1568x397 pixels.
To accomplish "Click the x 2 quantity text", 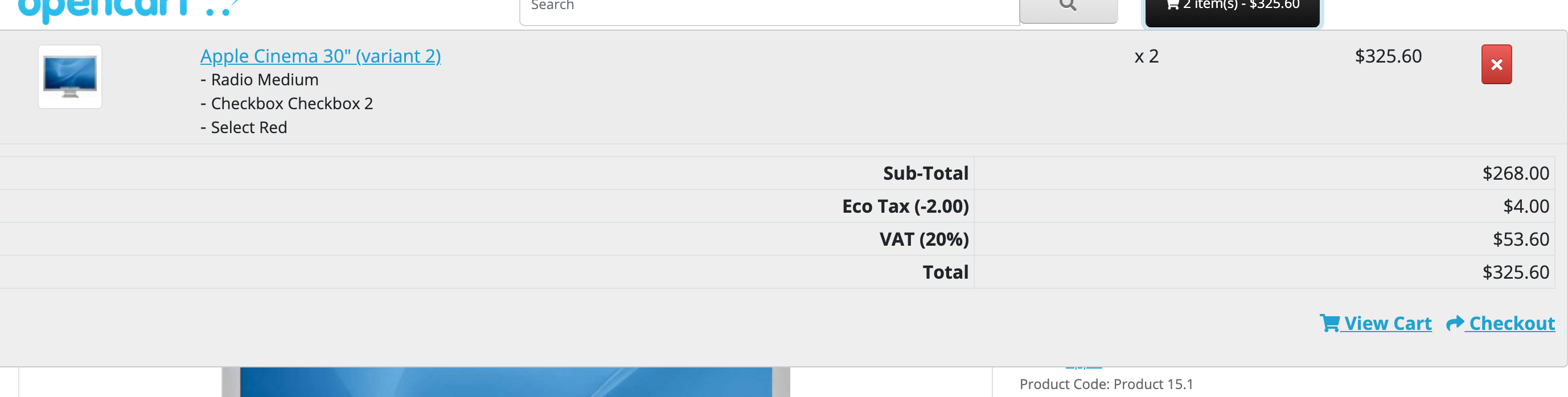I will coord(1146,56).
